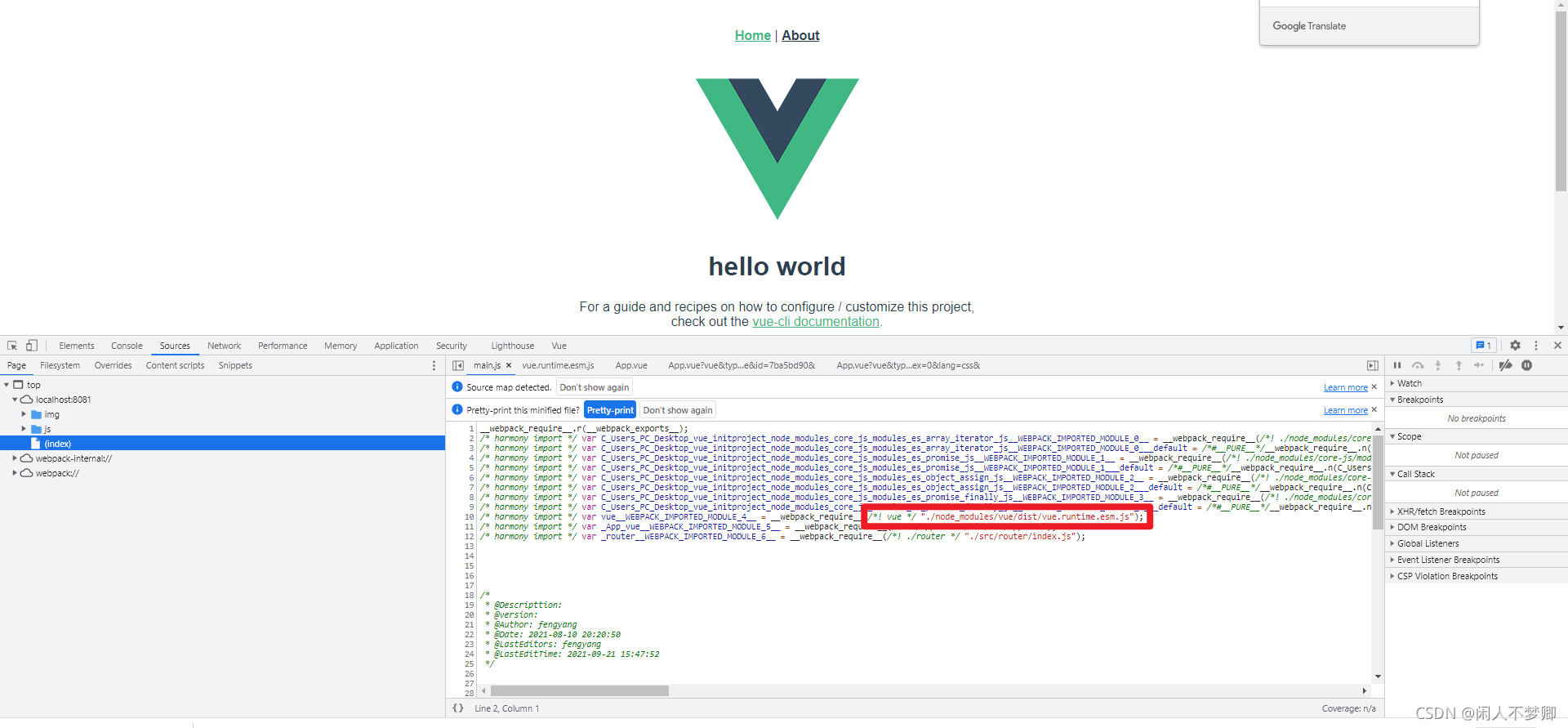
Task: Click the Pretty-print button
Action: point(610,410)
